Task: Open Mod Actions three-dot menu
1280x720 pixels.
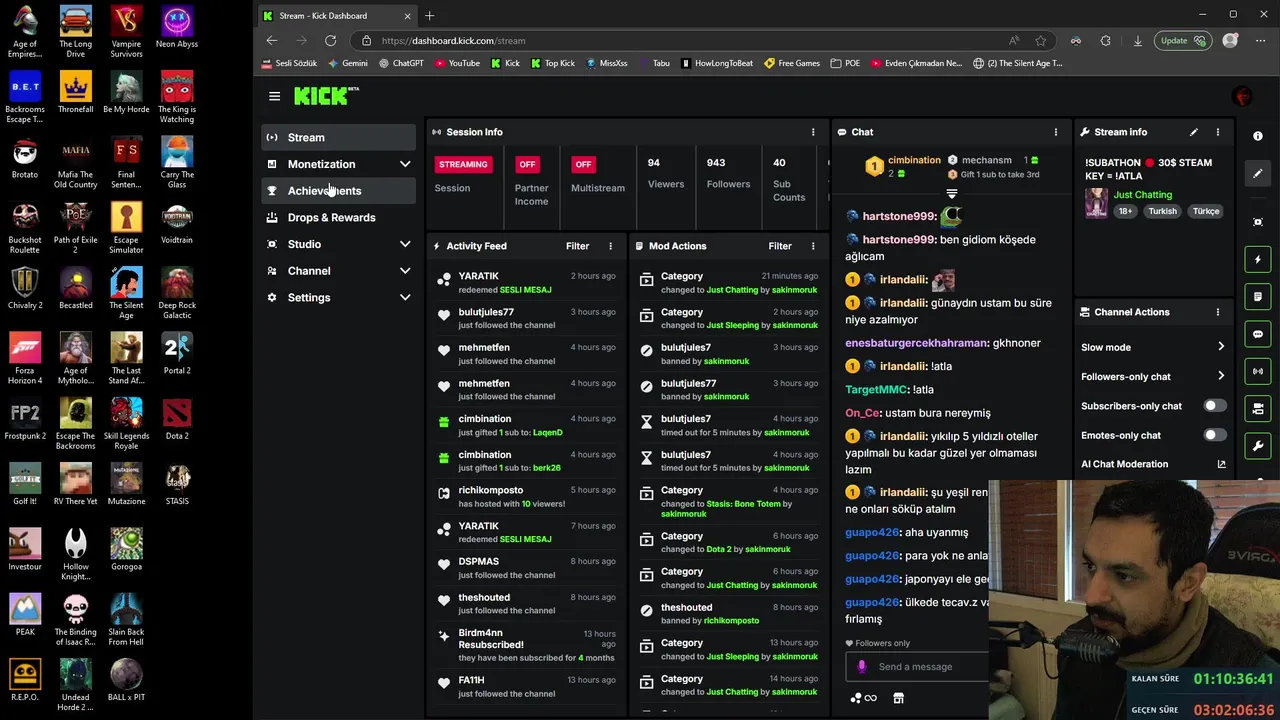Action: click(812, 246)
